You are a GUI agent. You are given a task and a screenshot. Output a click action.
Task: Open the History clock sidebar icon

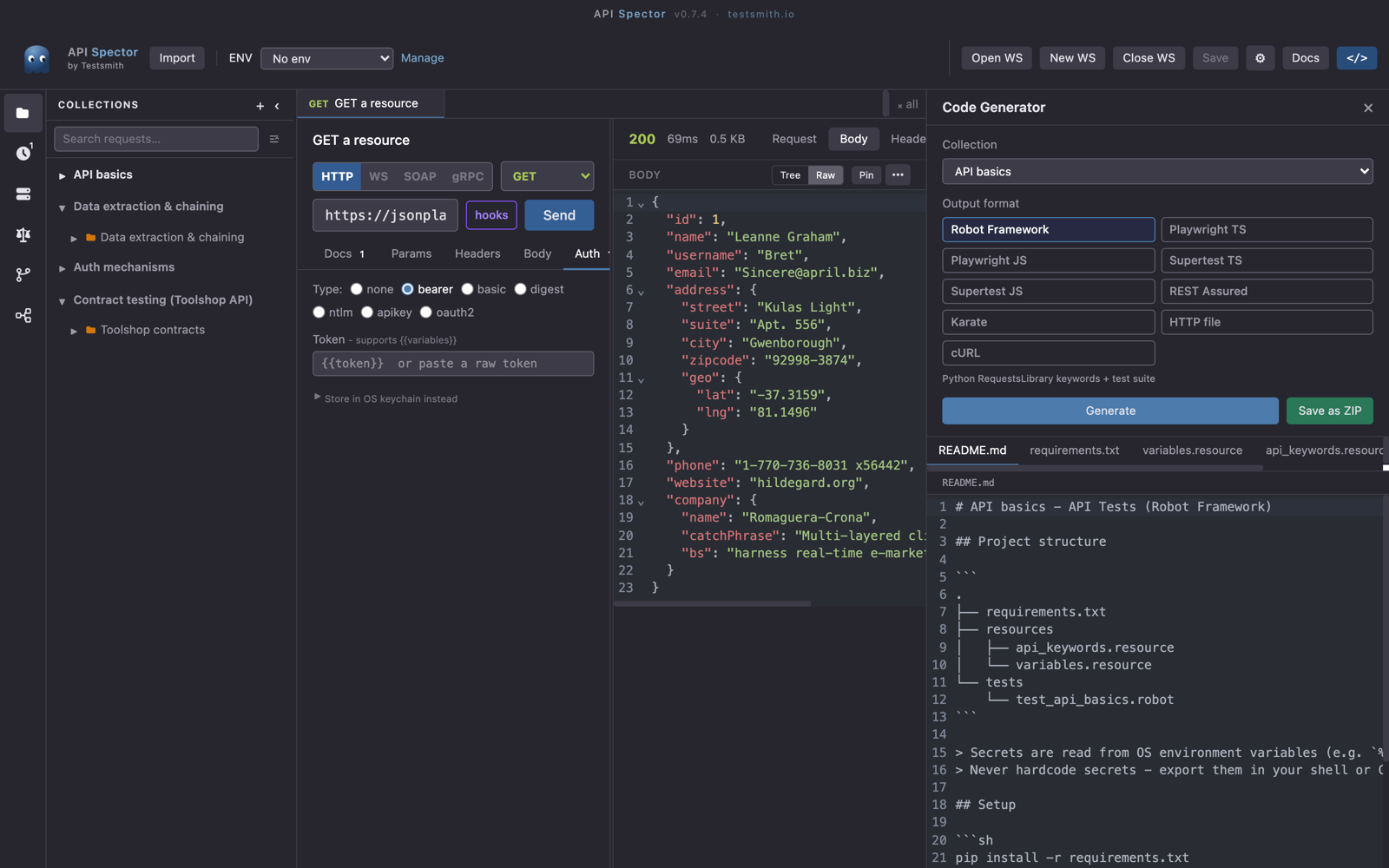(x=23, y=153)
